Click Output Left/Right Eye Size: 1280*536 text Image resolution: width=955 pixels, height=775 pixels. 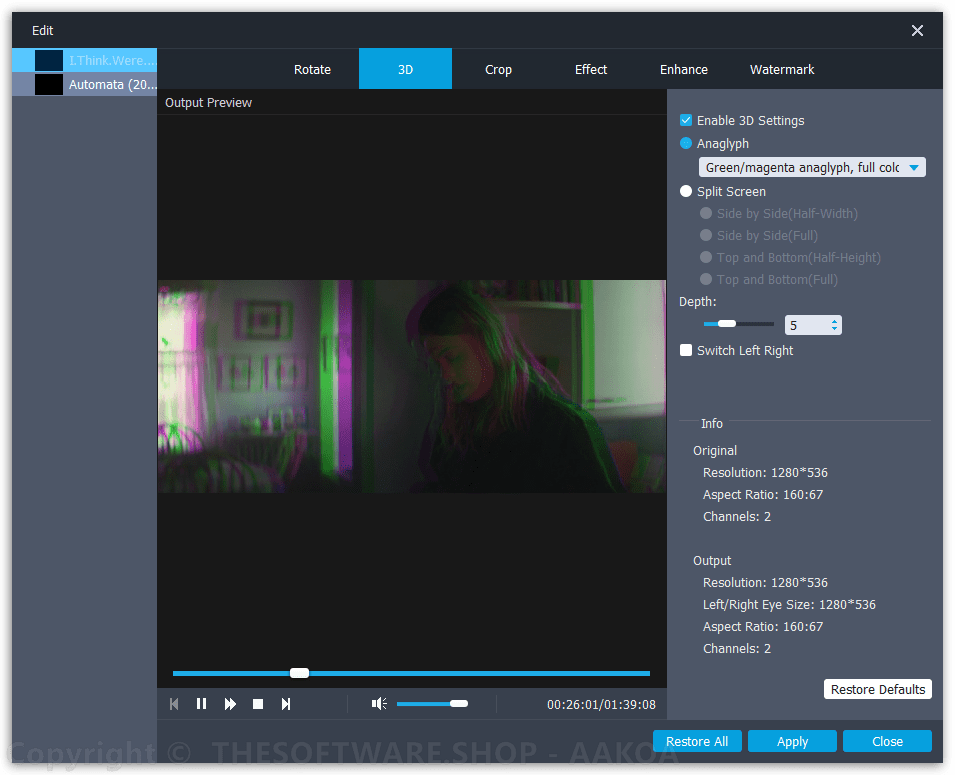[x=789, y=604]
